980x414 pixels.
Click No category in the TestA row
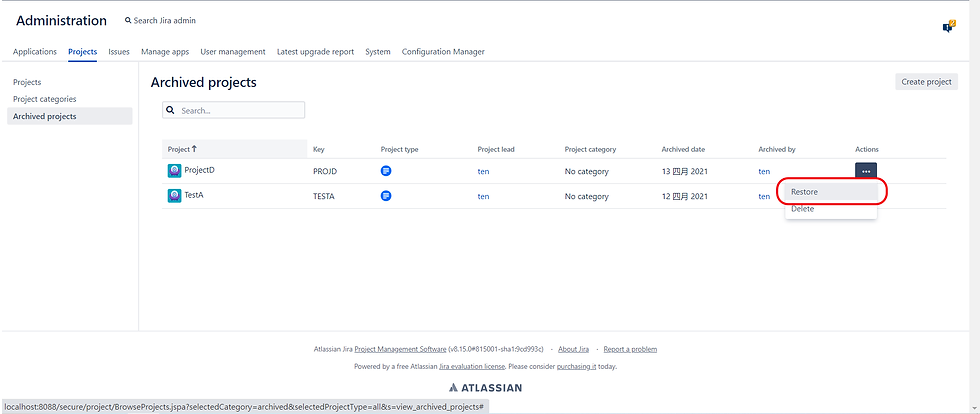tap(586, 196)
